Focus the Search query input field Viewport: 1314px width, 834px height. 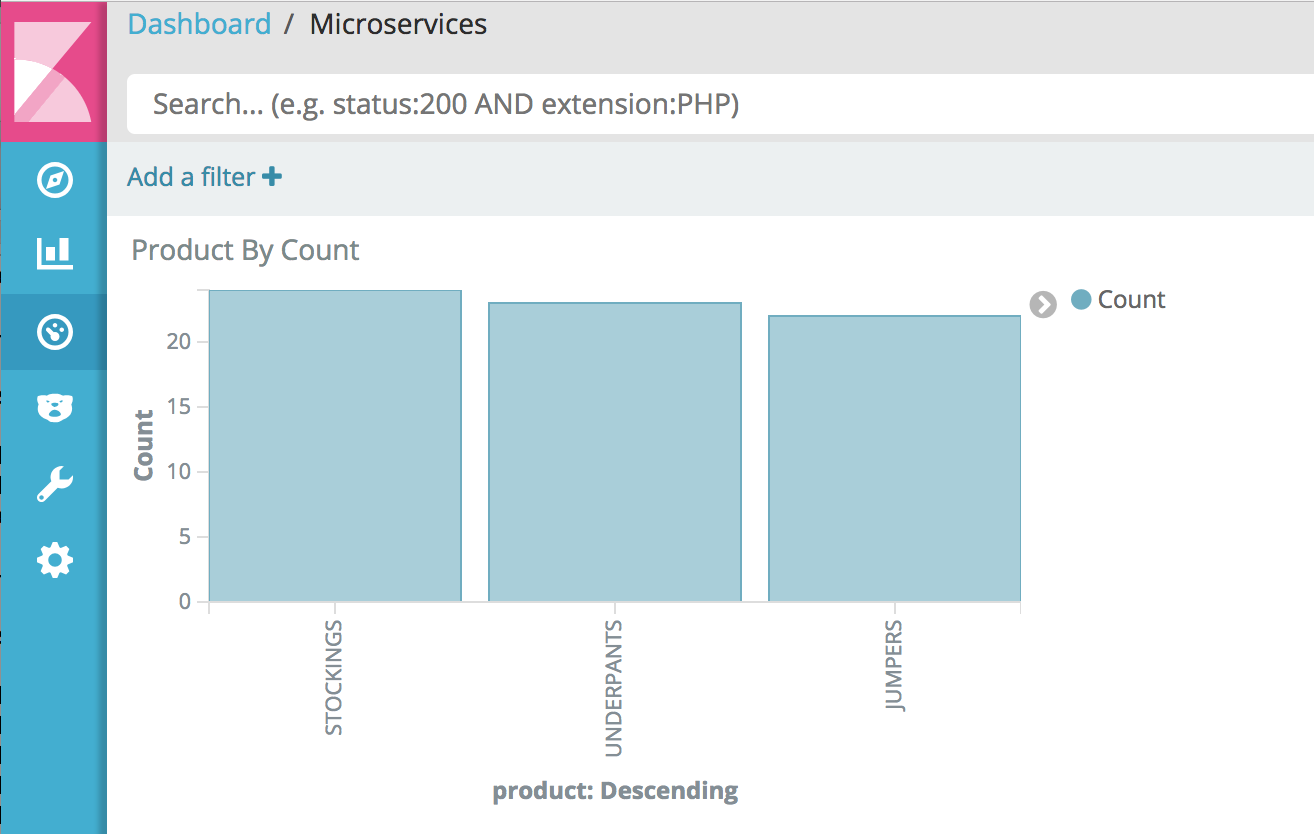(x=700, y=104)
